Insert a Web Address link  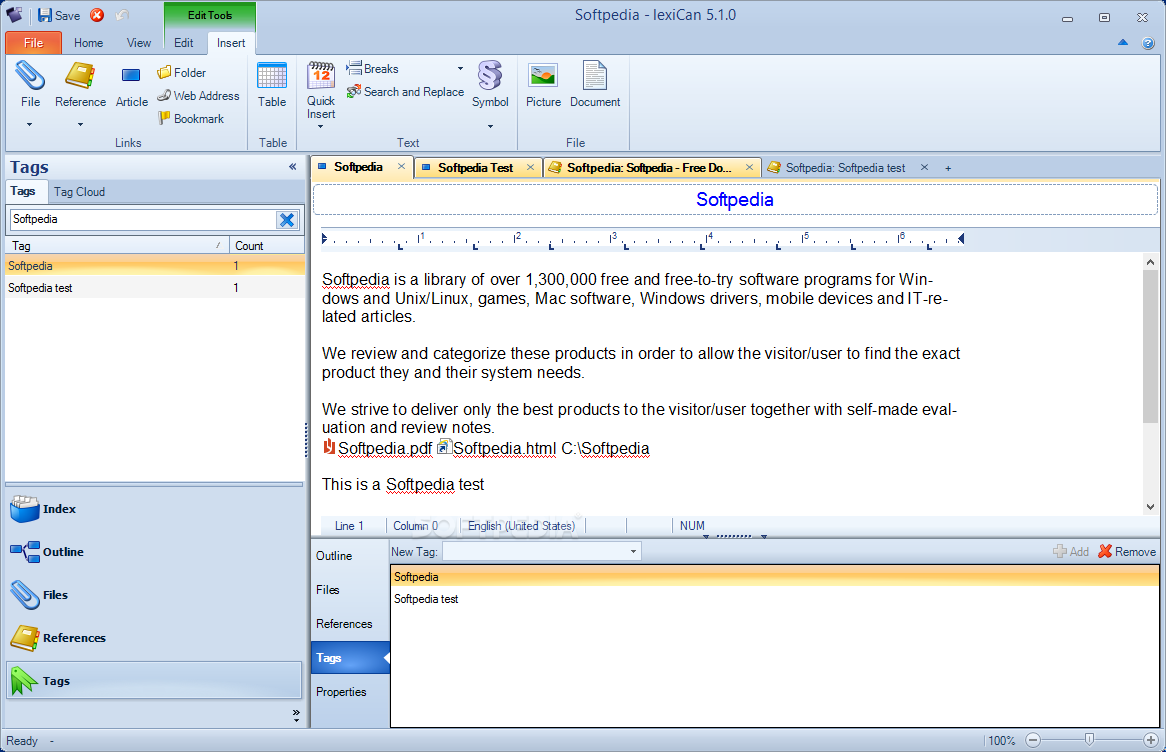(198, 95)
